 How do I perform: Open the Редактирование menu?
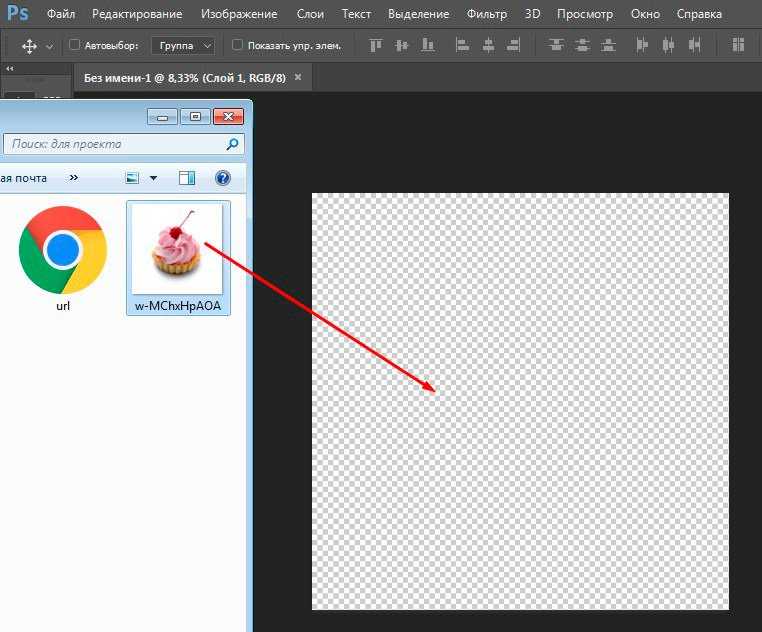pos(137,14)
